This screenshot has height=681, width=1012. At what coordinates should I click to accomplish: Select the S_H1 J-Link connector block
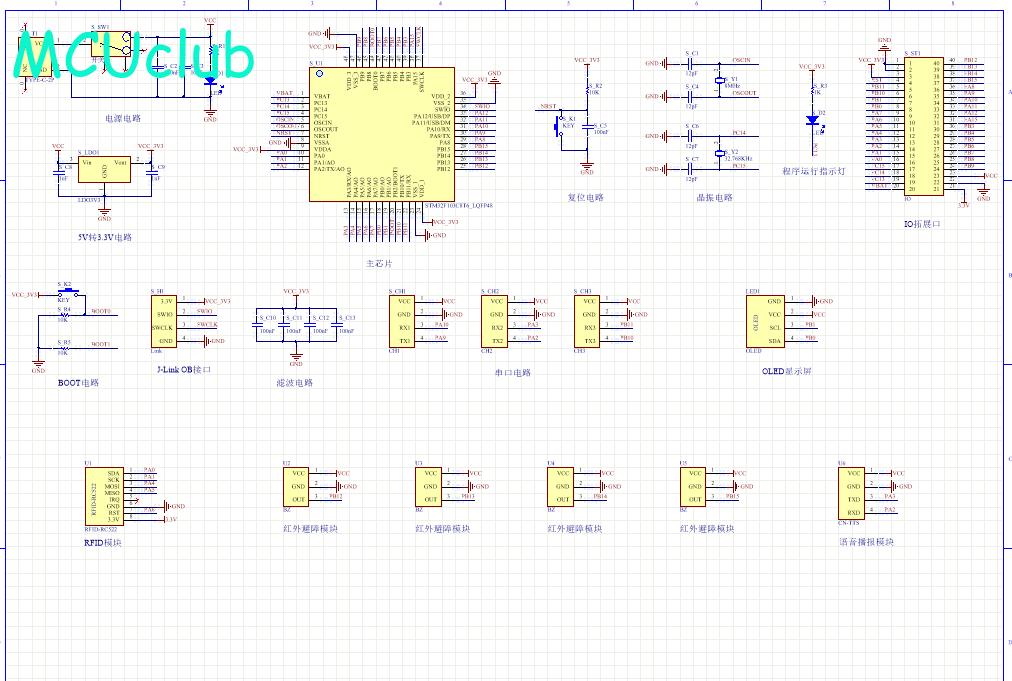(x=164, y=321)
